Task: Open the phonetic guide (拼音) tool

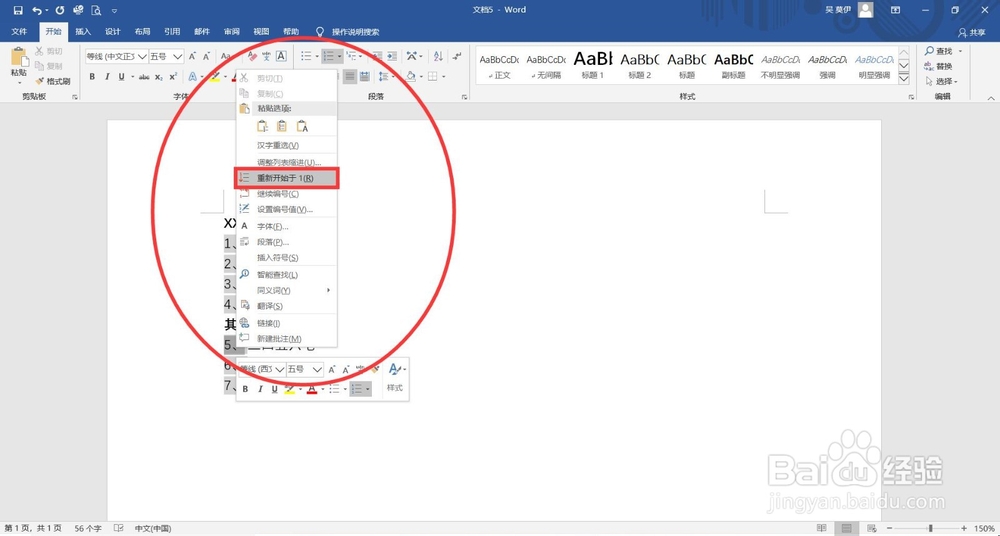Action: pos(267,57)
